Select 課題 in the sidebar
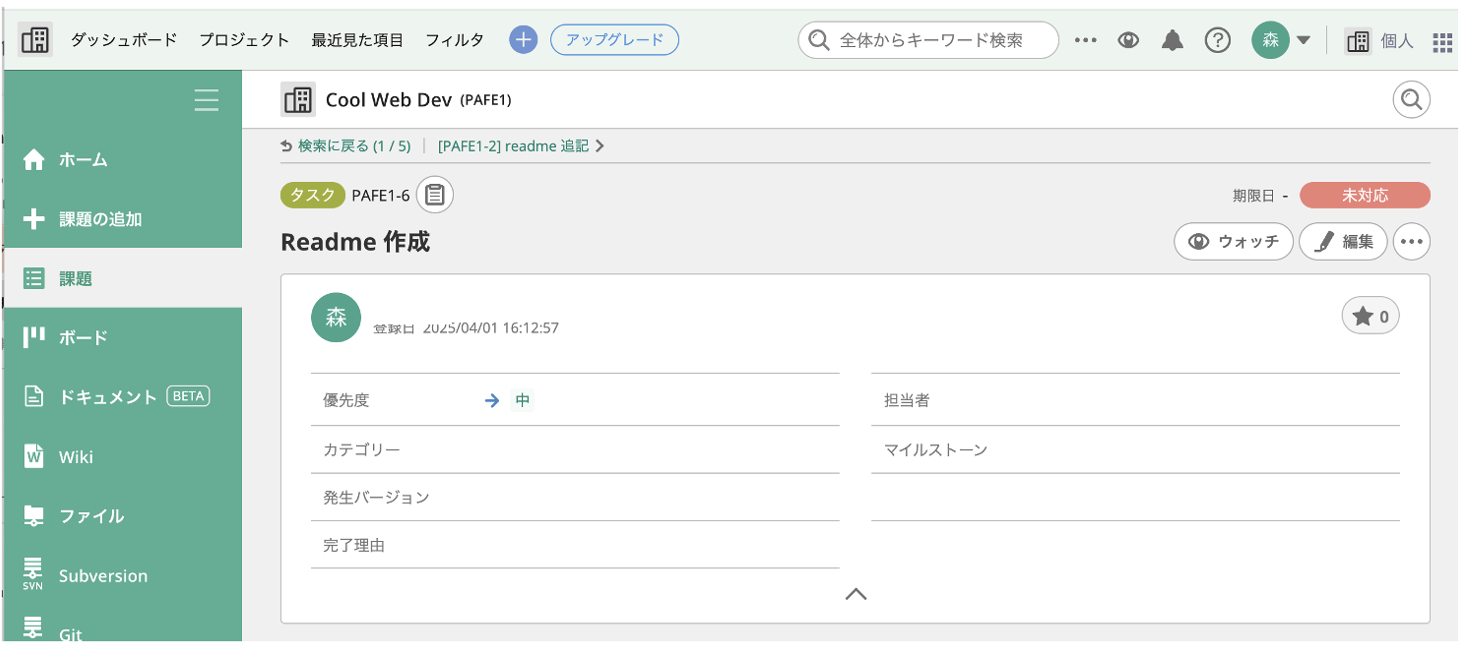 point(122,279)
